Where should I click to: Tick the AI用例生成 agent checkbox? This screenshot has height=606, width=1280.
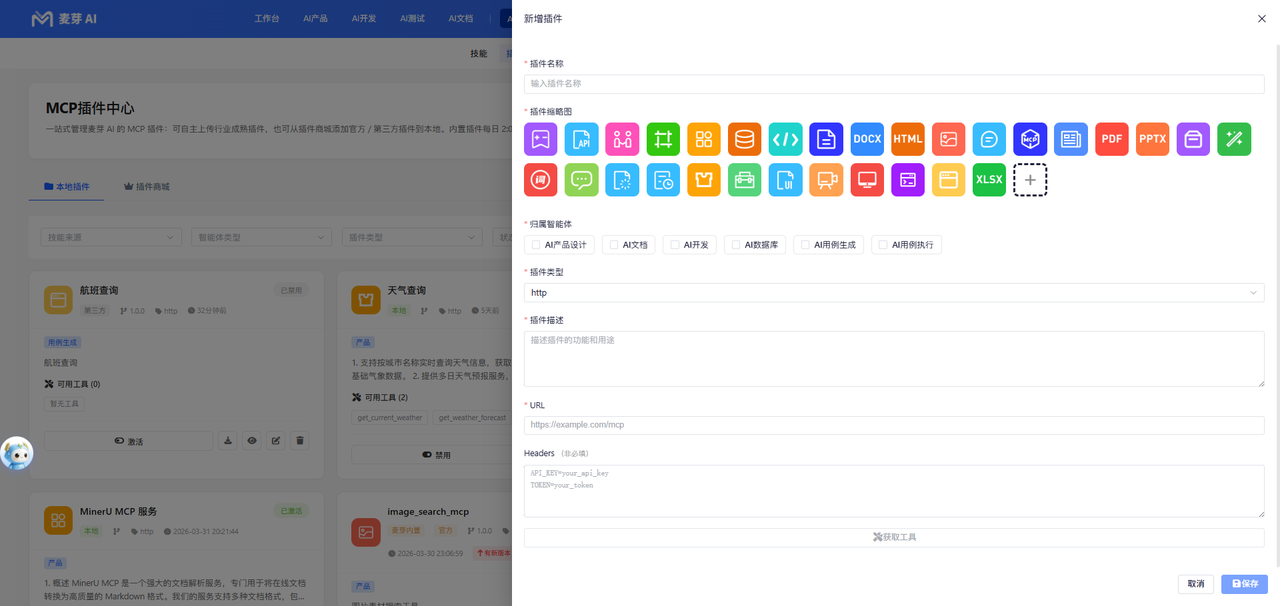[806, 245]
